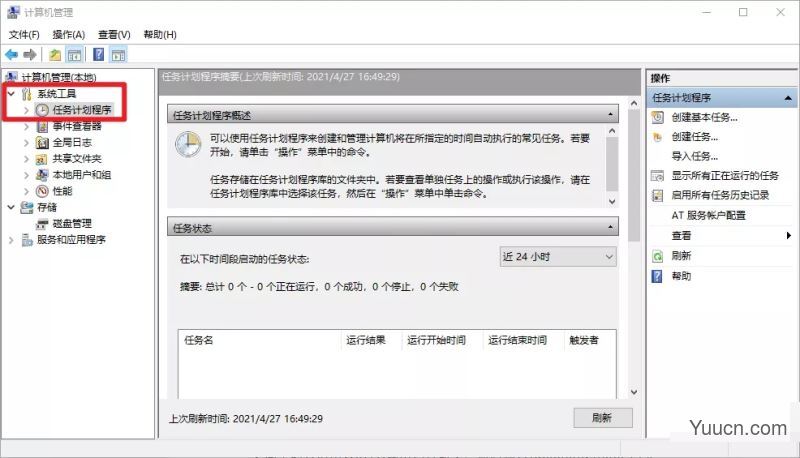This screenshot has width=800, height=458.
Task: Click the blue Help toolbar icon
Action: [x=99, y=55]
